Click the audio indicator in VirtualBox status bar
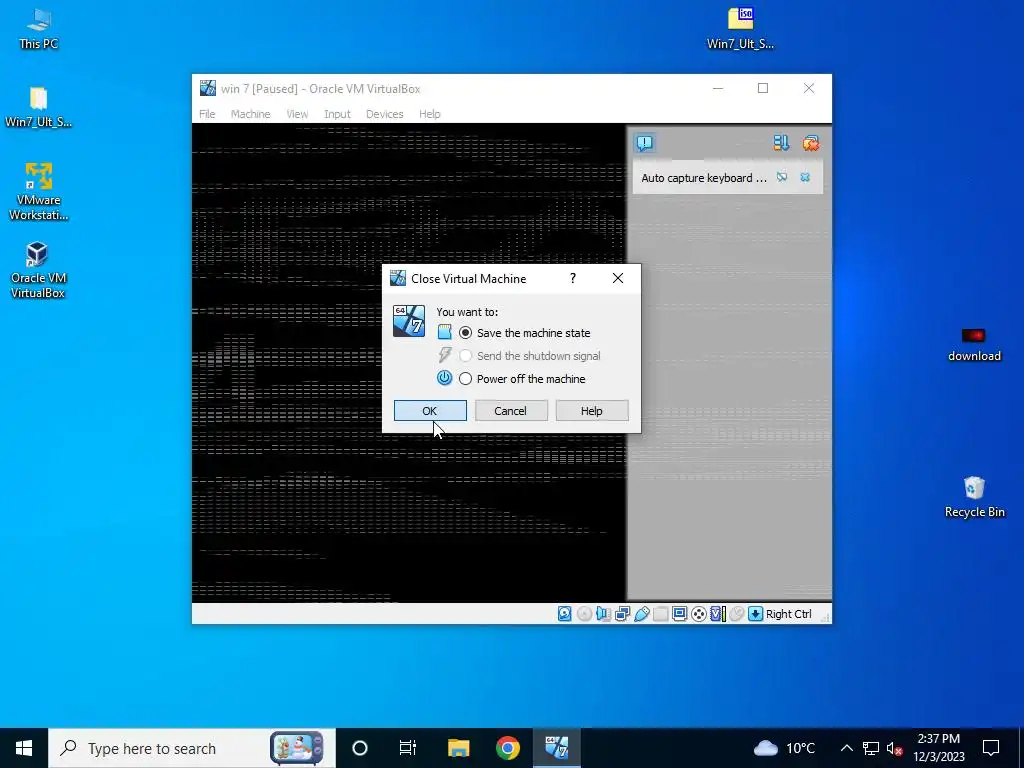This screenshot has width=1024, height=768. pos(603,614)
